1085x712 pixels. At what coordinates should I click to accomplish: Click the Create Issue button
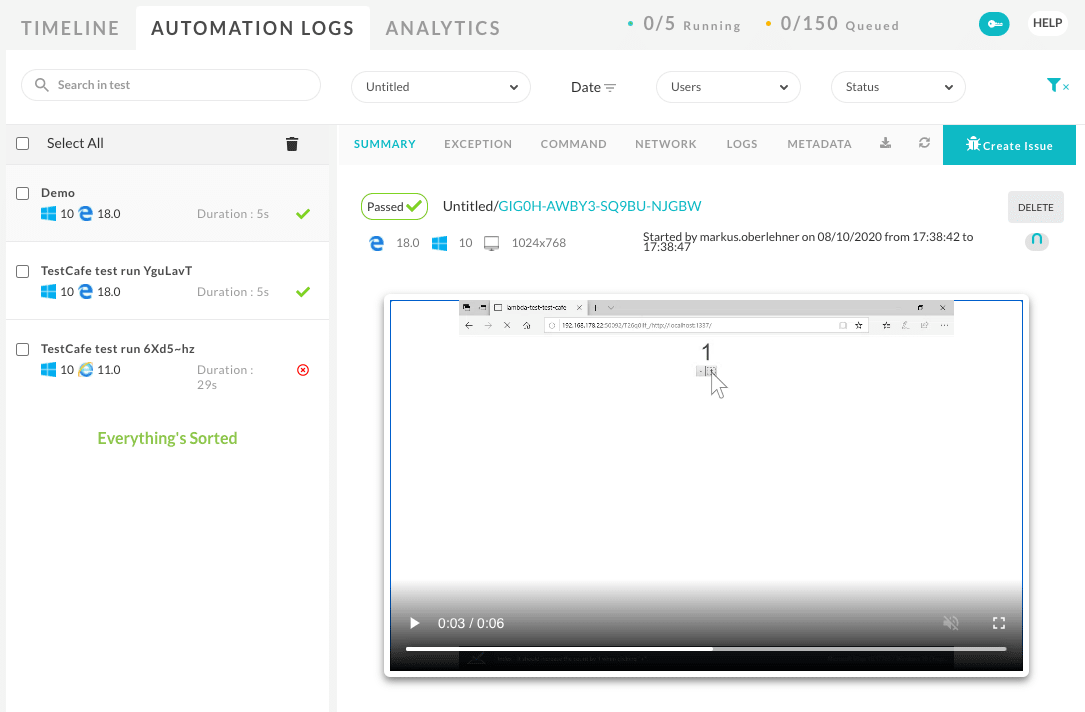tap(1009, 145)
